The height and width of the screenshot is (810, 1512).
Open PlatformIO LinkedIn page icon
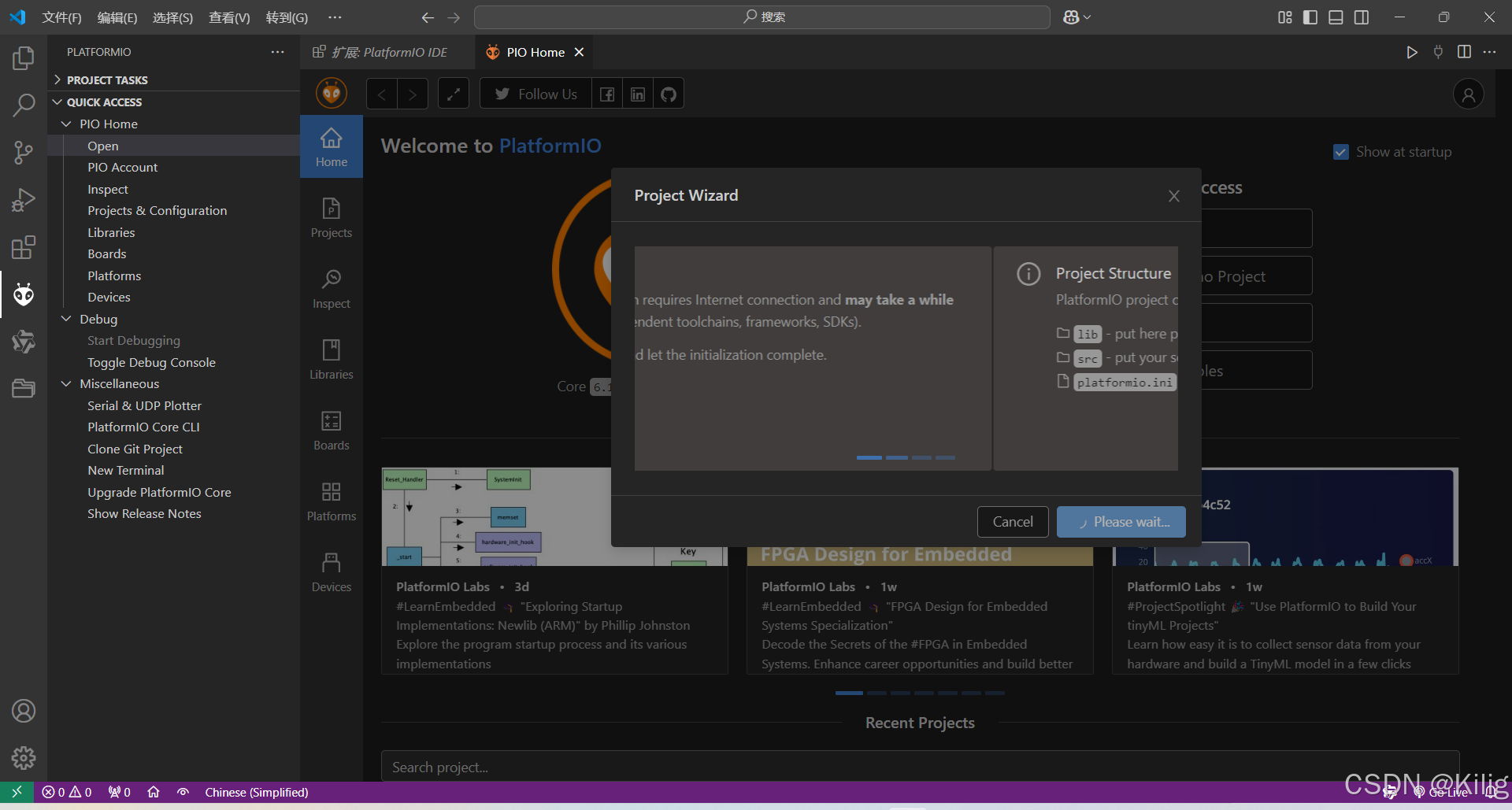click(638, 94)
